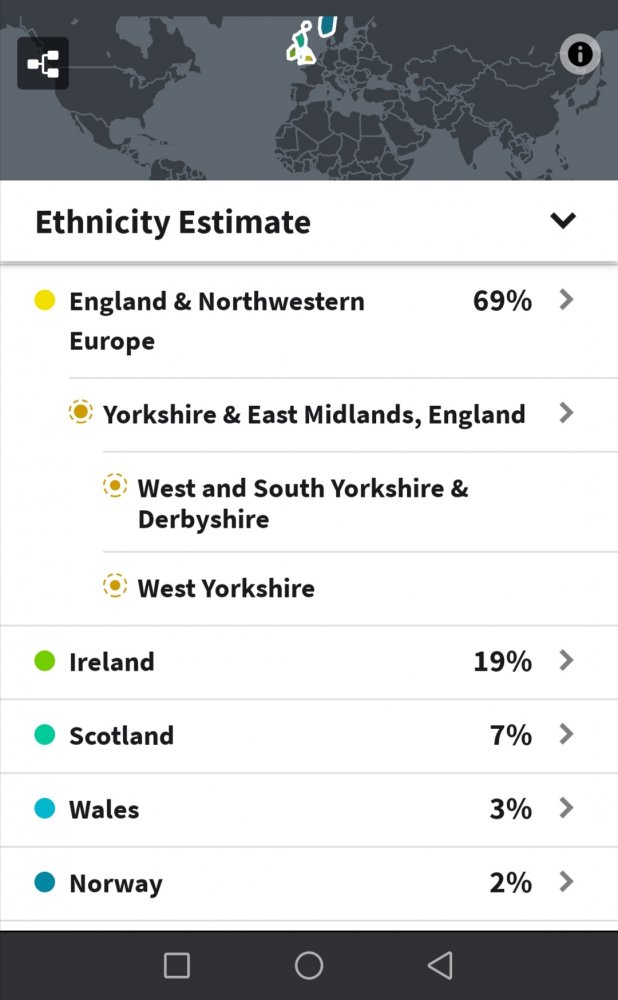The image size is (618, 1000).
Task: Tap the yellow England color dot
Action: point(45,300)
